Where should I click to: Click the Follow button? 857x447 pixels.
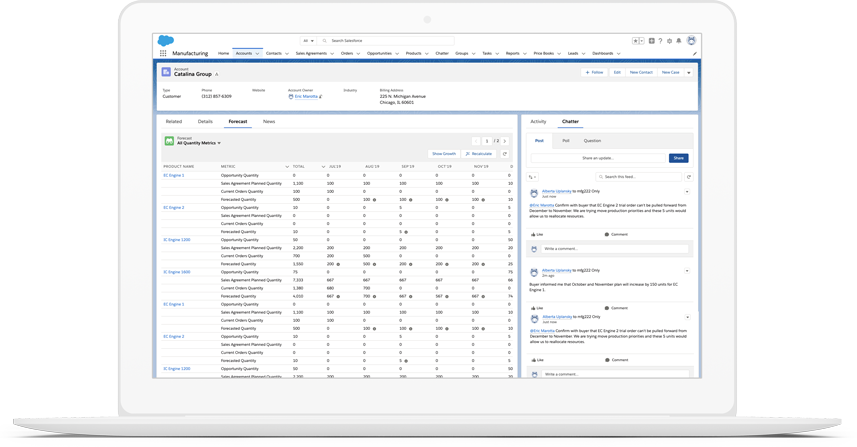click(x=594, y=73)
